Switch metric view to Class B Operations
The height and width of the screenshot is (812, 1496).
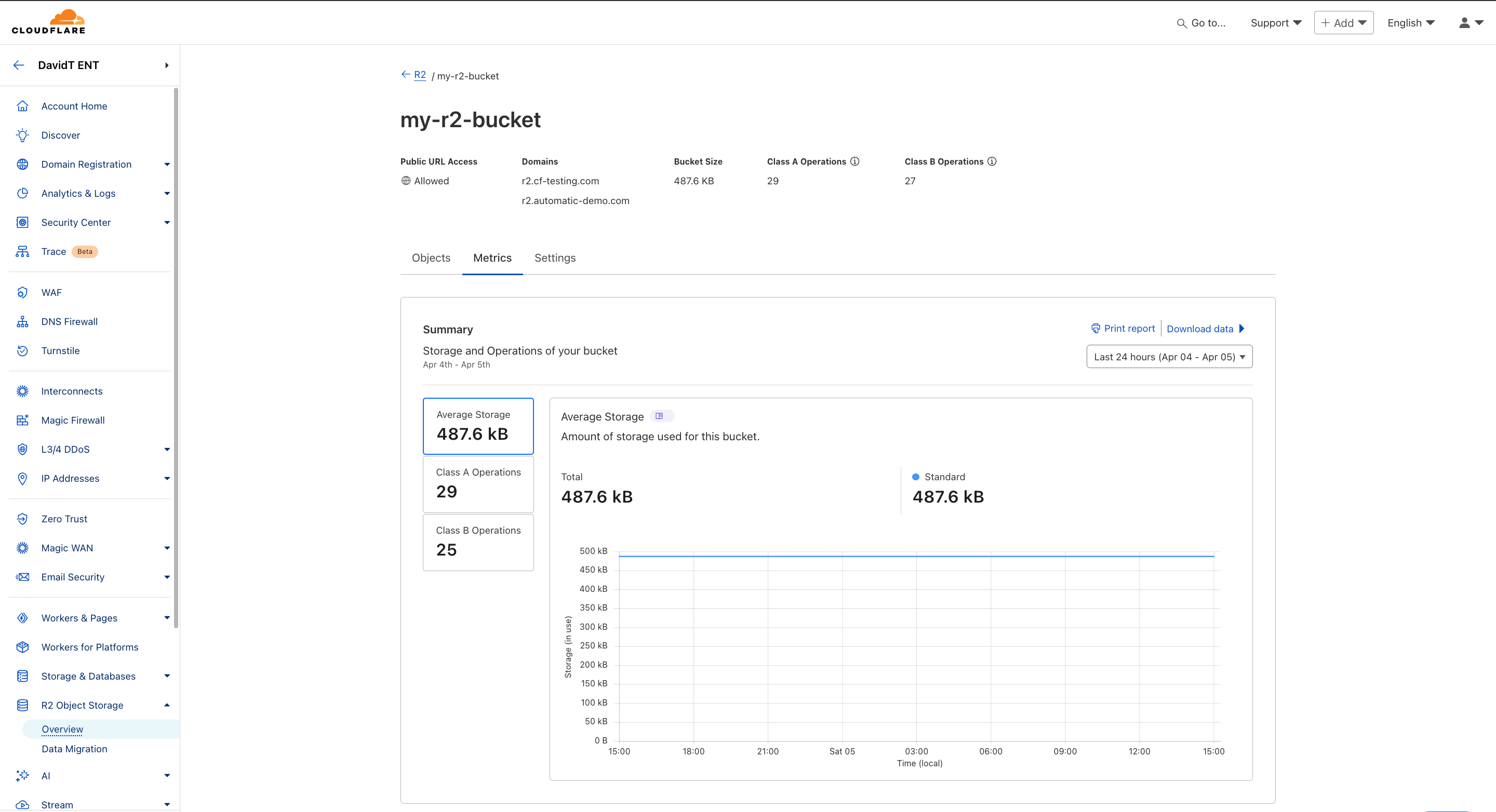click(x=478, y=542)
